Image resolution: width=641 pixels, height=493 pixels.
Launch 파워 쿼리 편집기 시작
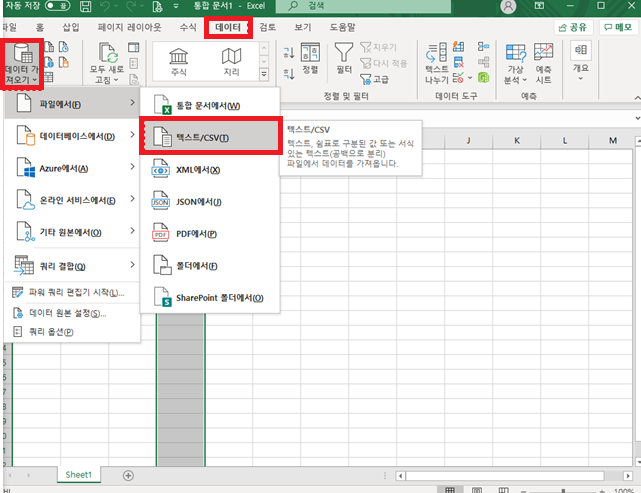(x=72, y=292)
